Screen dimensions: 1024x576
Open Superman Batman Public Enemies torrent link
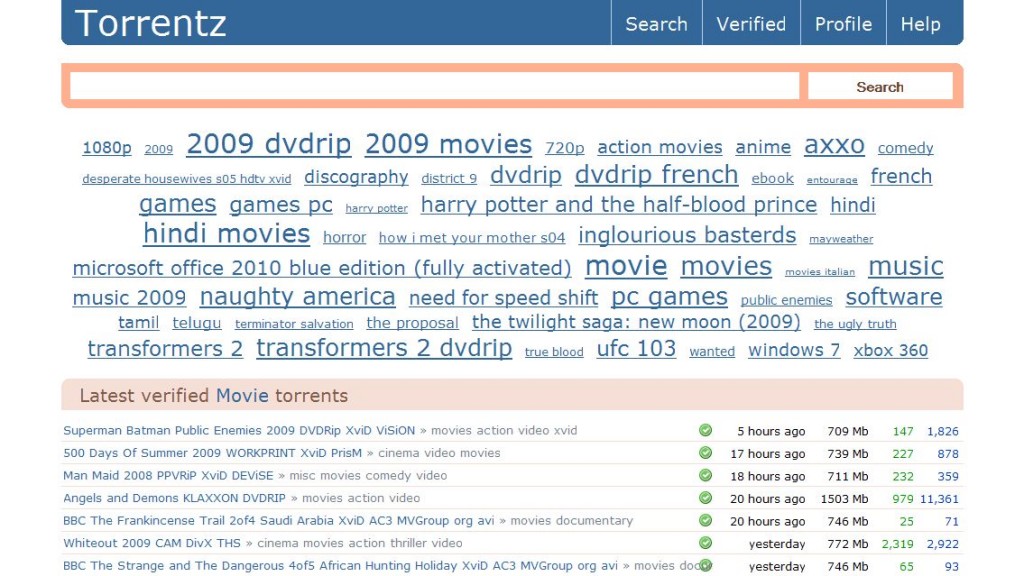click(x=239, y=431)
